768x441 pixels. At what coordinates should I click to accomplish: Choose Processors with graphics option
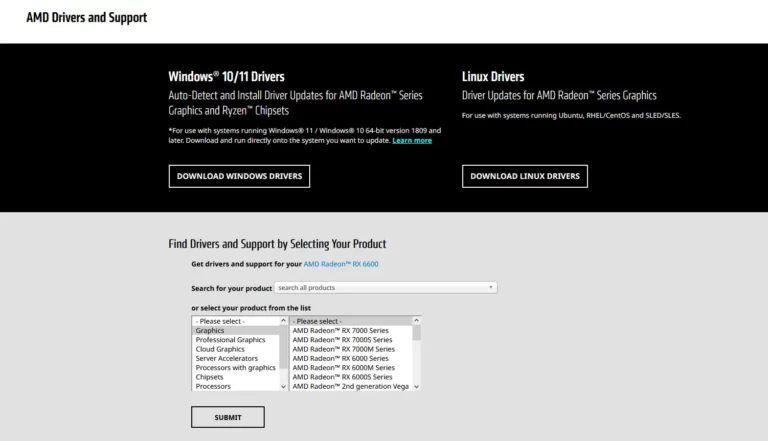[236, 368]
